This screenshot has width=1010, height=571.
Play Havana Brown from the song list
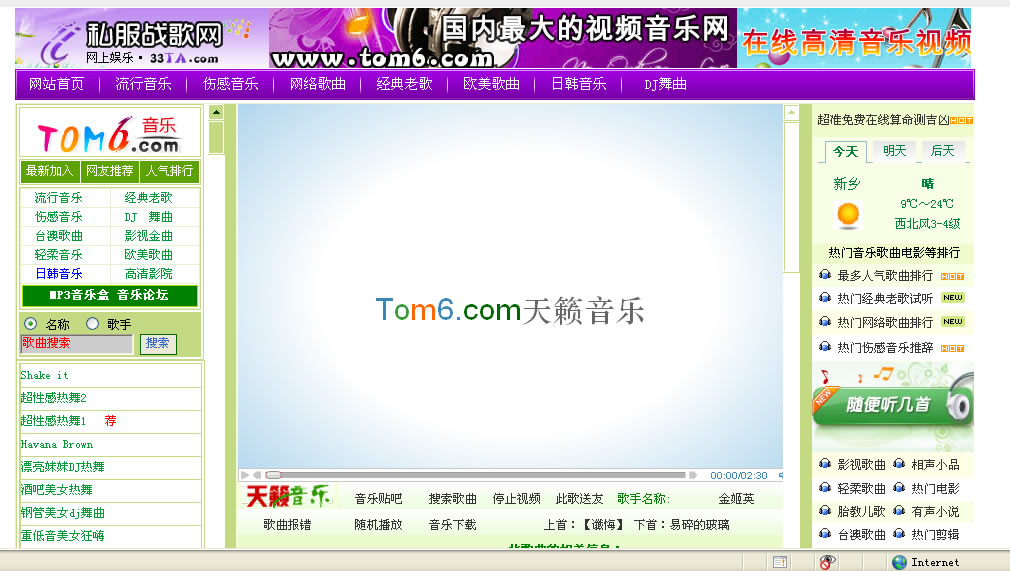pyautogui.click(x=57, y=444)
